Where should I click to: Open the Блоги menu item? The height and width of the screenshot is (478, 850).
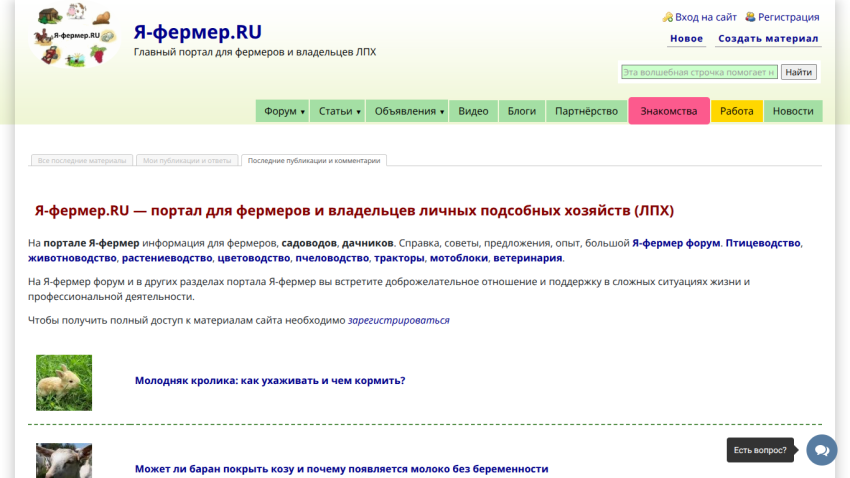(x=522, y=111)
